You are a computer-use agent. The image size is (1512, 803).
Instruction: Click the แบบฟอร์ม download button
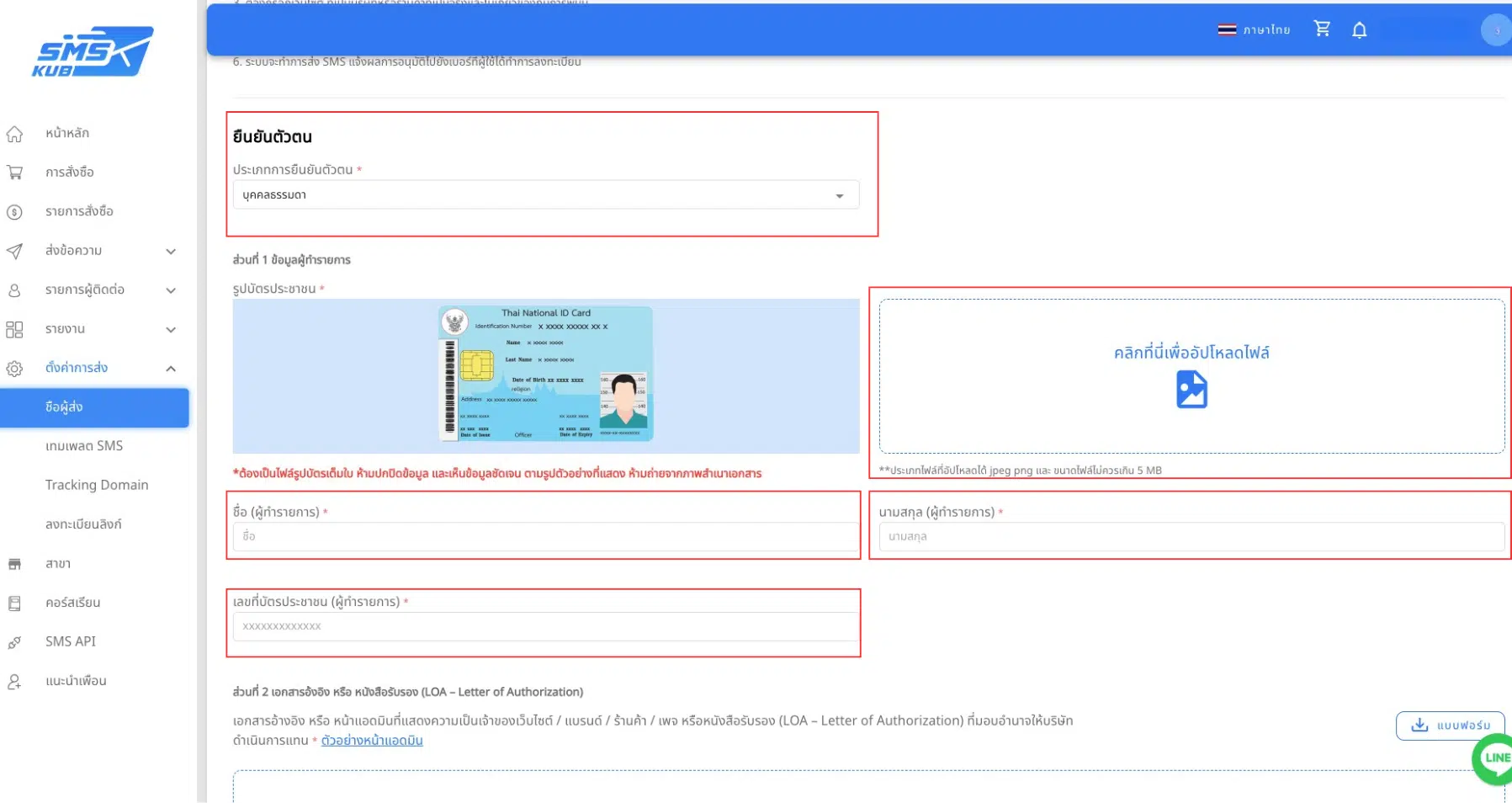pos(1450,726)
